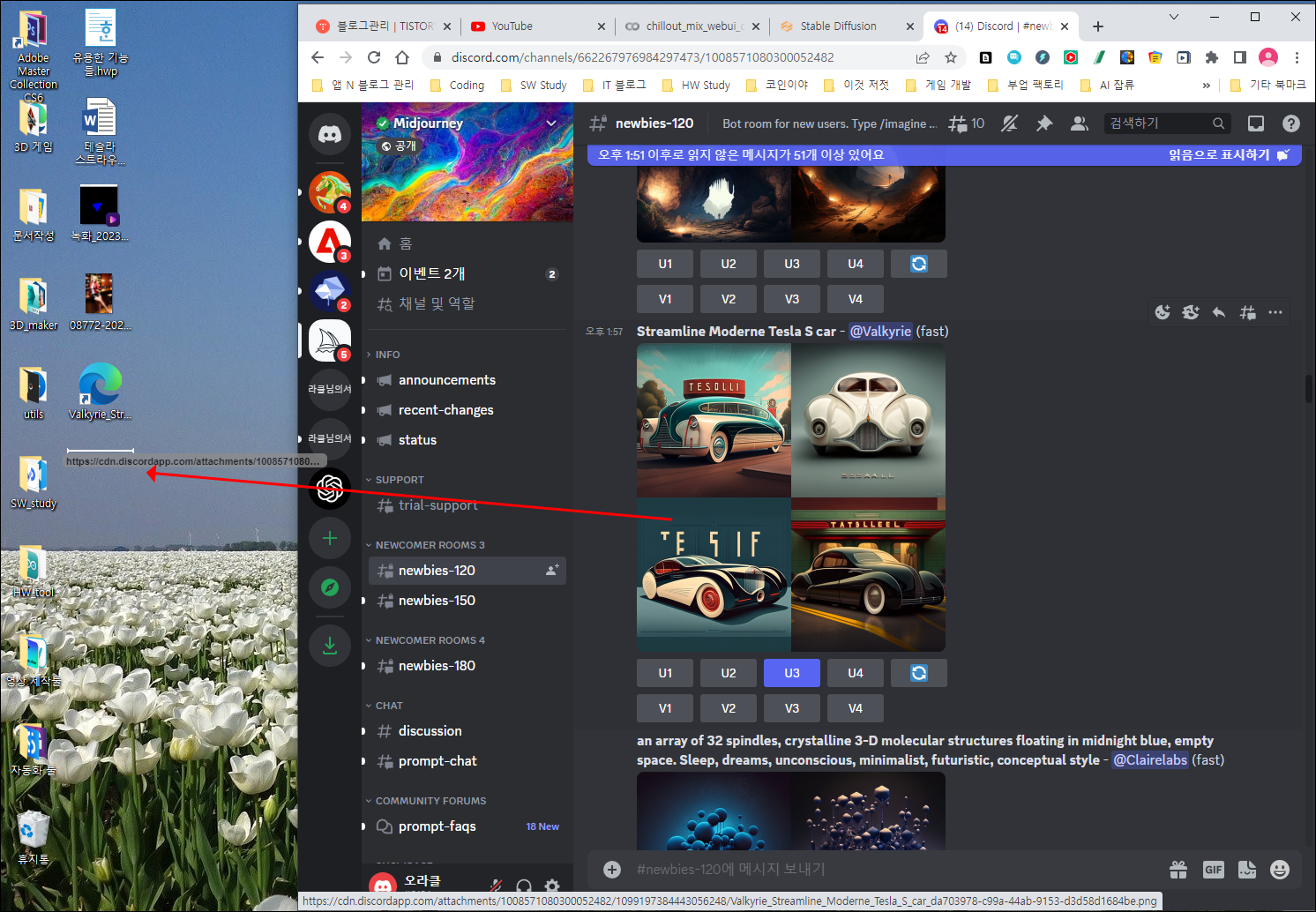Click the attach file plus icon in message box

[x=612, y=870]
